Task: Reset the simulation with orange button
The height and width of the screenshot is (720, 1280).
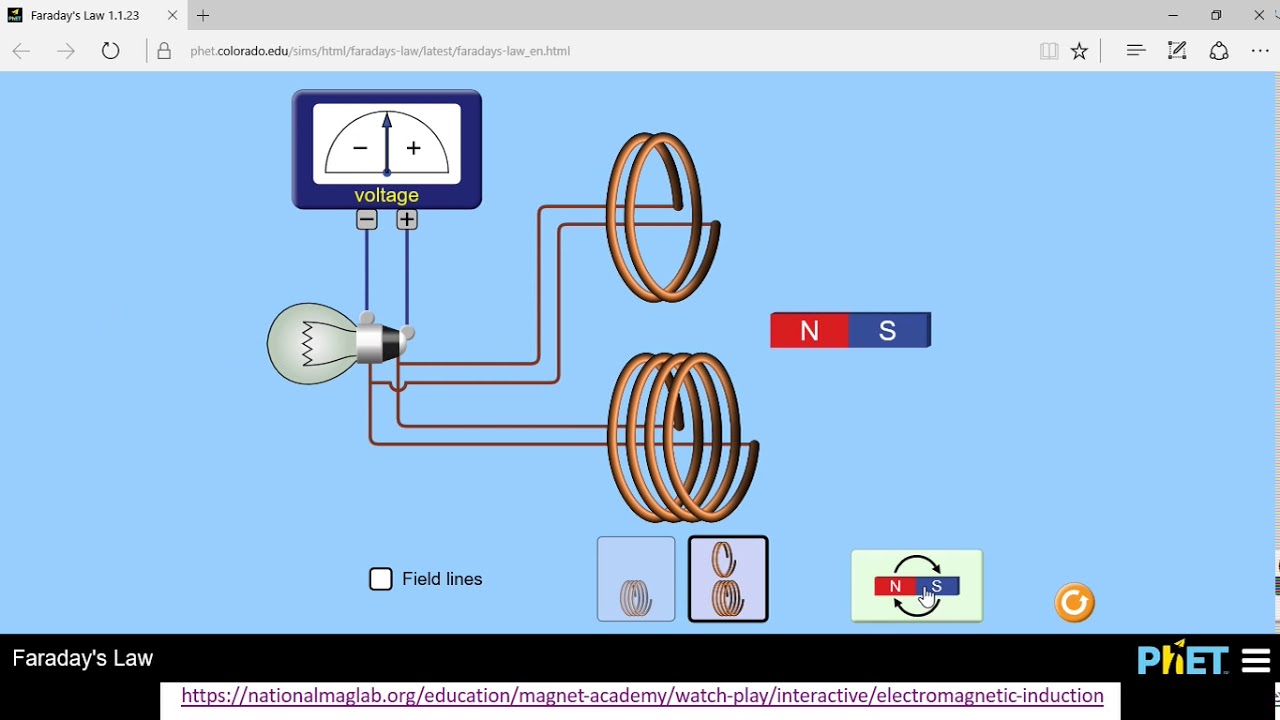Action: tap(1075, 602)
